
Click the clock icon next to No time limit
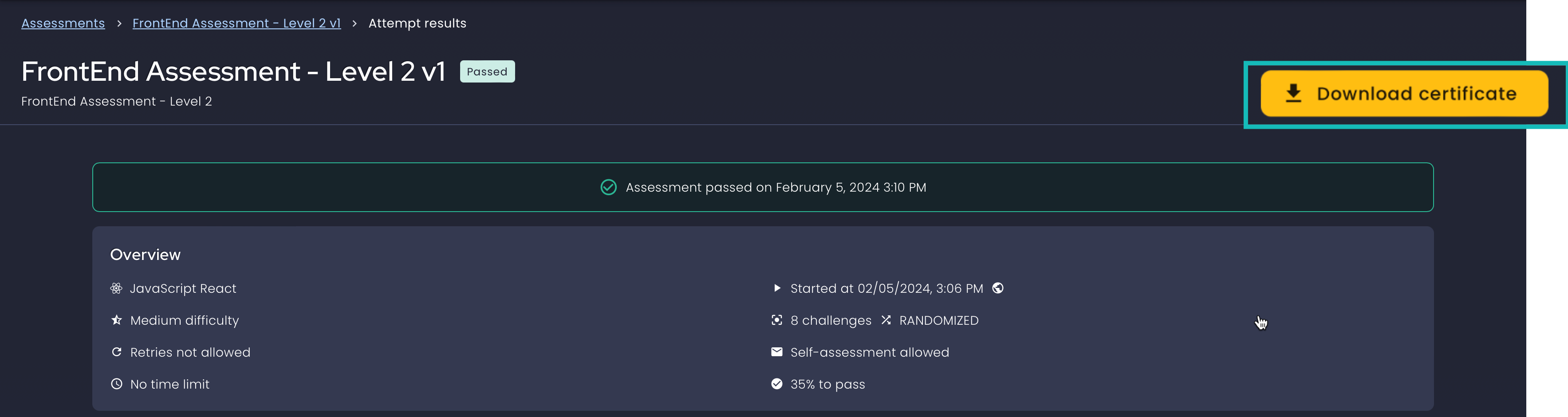116,384
